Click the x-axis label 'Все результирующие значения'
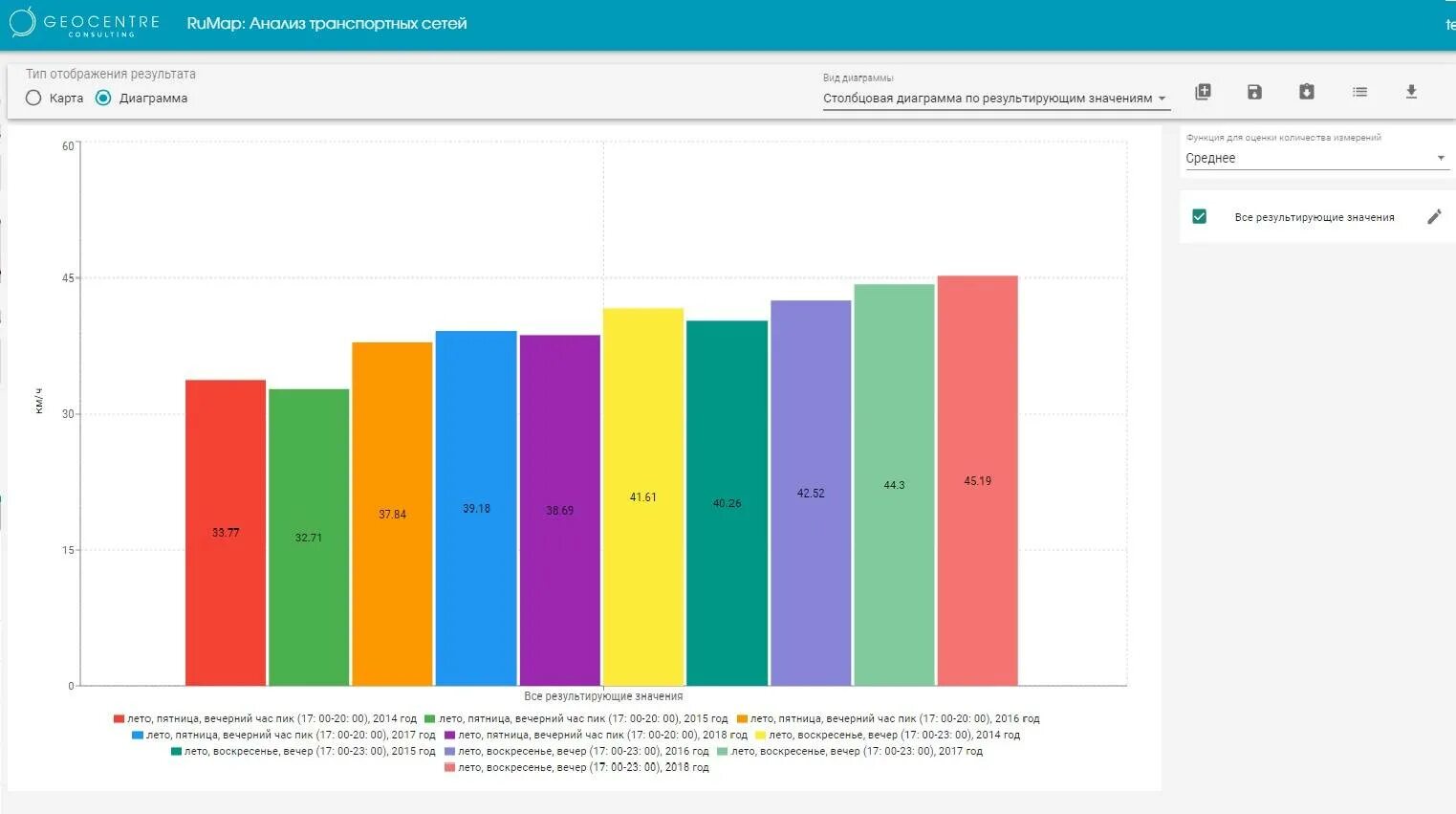 pos(603,696)
